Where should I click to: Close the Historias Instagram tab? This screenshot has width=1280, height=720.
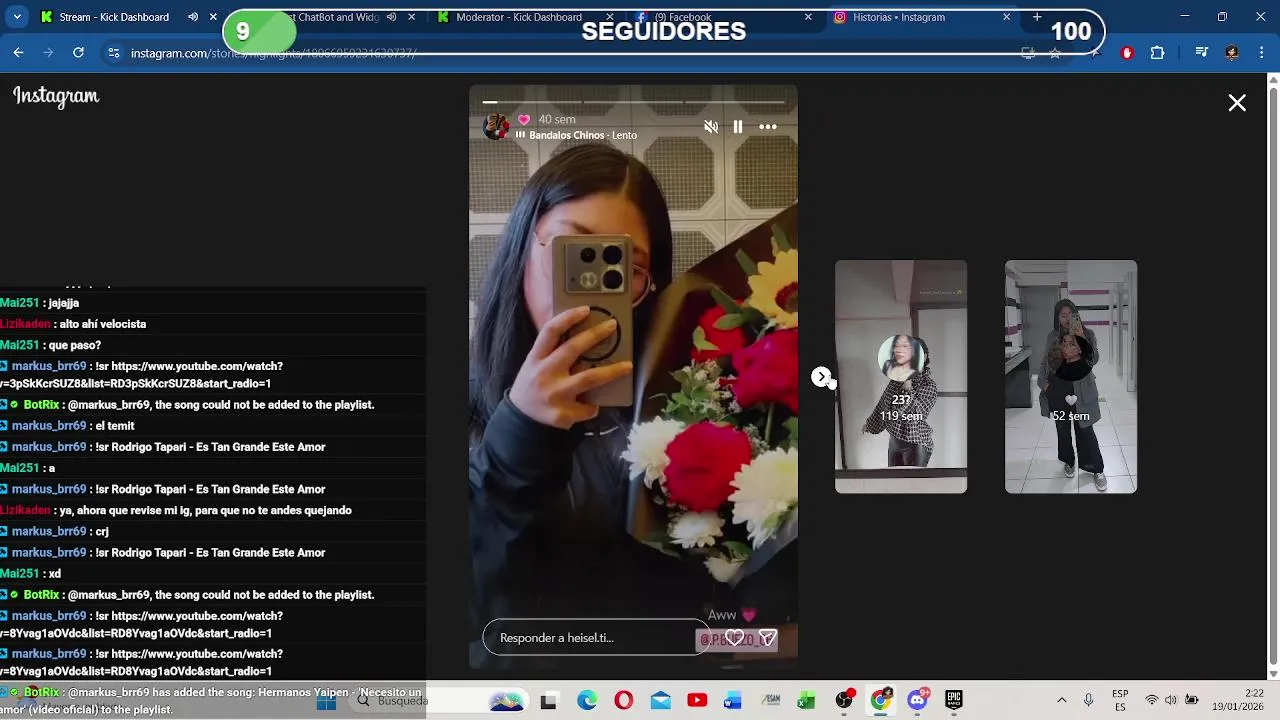(x=1006, y=17)
